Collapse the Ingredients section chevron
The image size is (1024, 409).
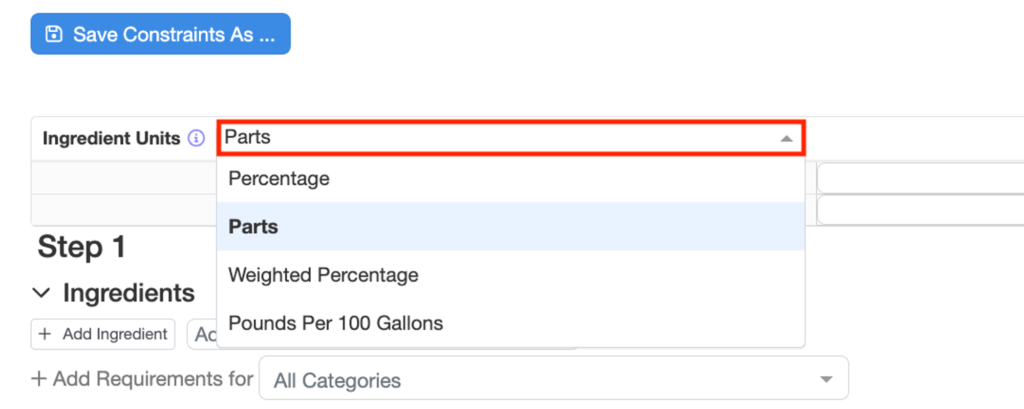coord(42,293)
